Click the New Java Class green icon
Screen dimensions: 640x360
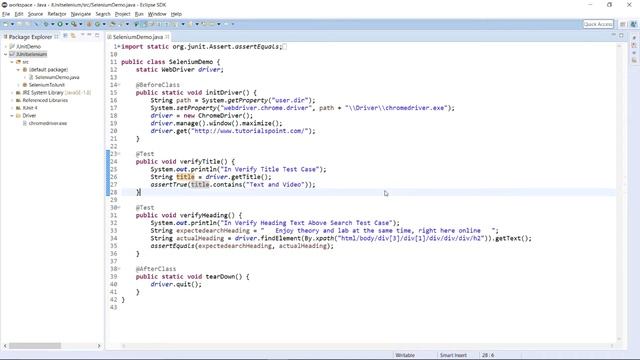[98, 24]
